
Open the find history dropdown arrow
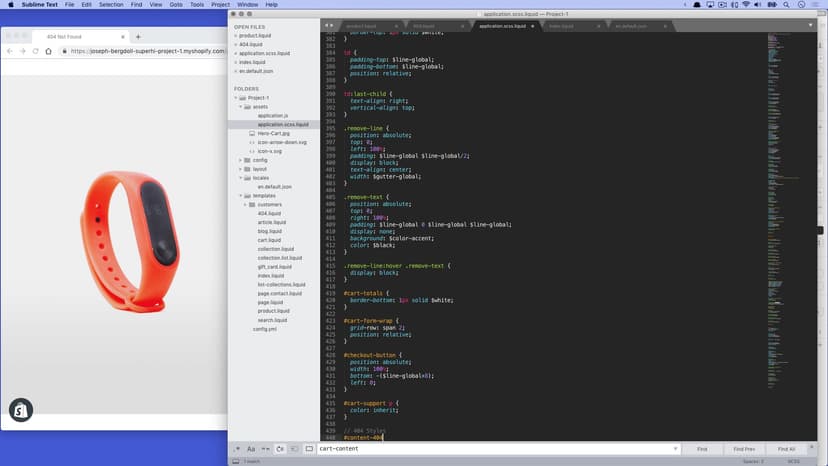[x=675, y=449]
